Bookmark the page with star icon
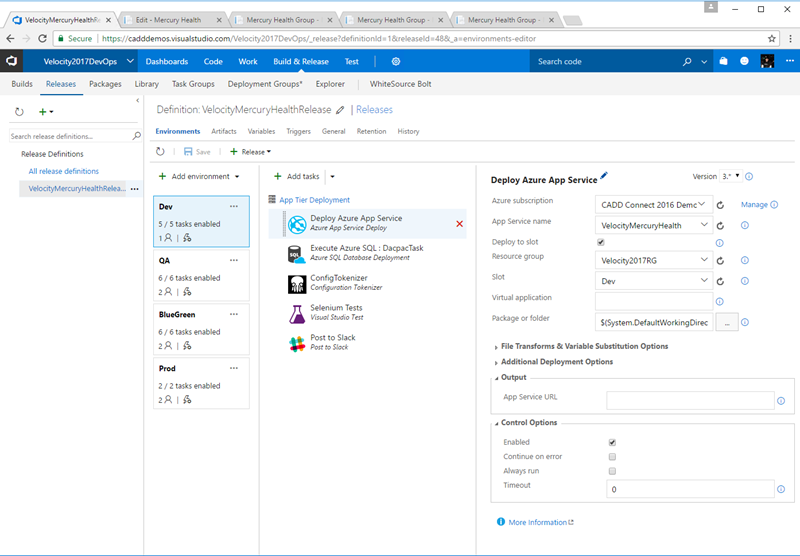Image resolution: width=800 pixels, height=556 pixels. (771, 38)
